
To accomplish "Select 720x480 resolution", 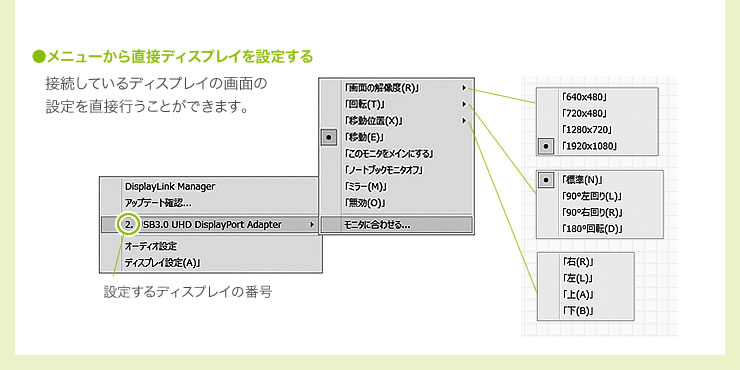I will (x=597, y=113).
